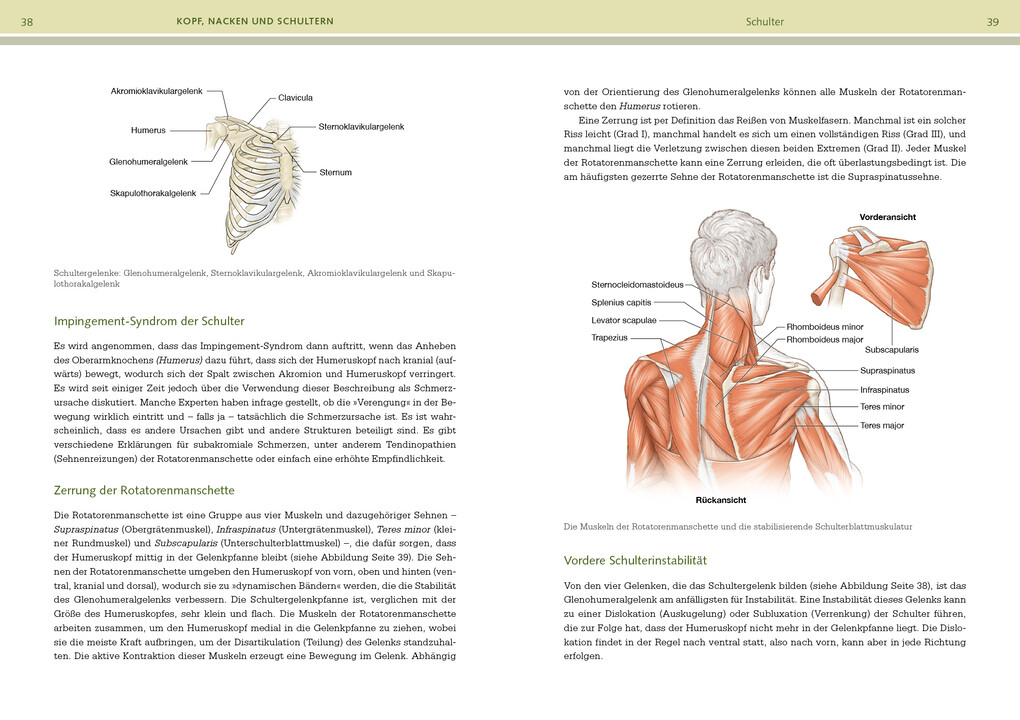Viewport: 1020px width, 720px height.
Task: Select the caption starting 'Schultergelenke: Glenohumeralgelenk'
Action: tap(254, 278)
